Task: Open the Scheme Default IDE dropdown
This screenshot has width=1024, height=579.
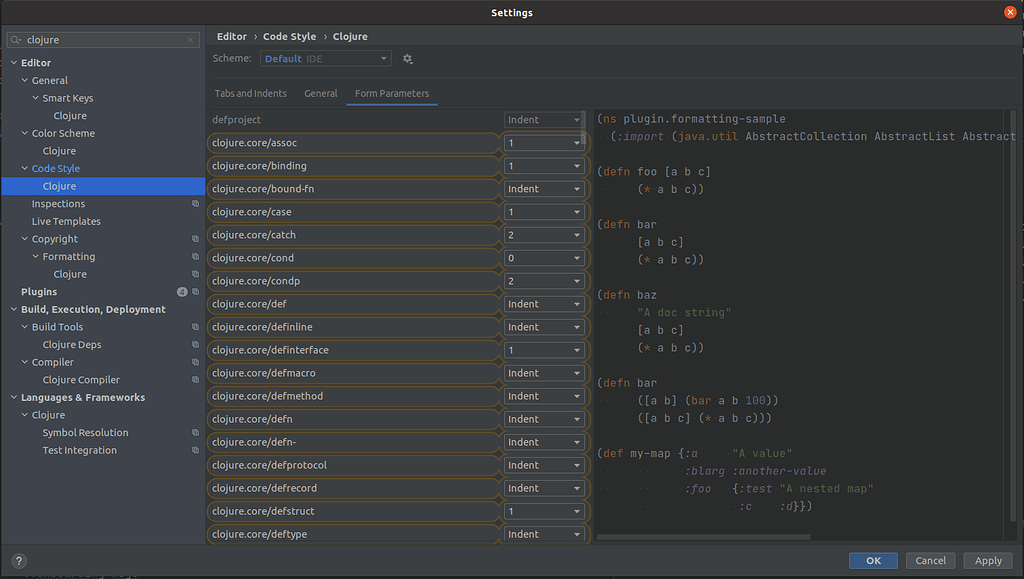Action: (326, 59)
